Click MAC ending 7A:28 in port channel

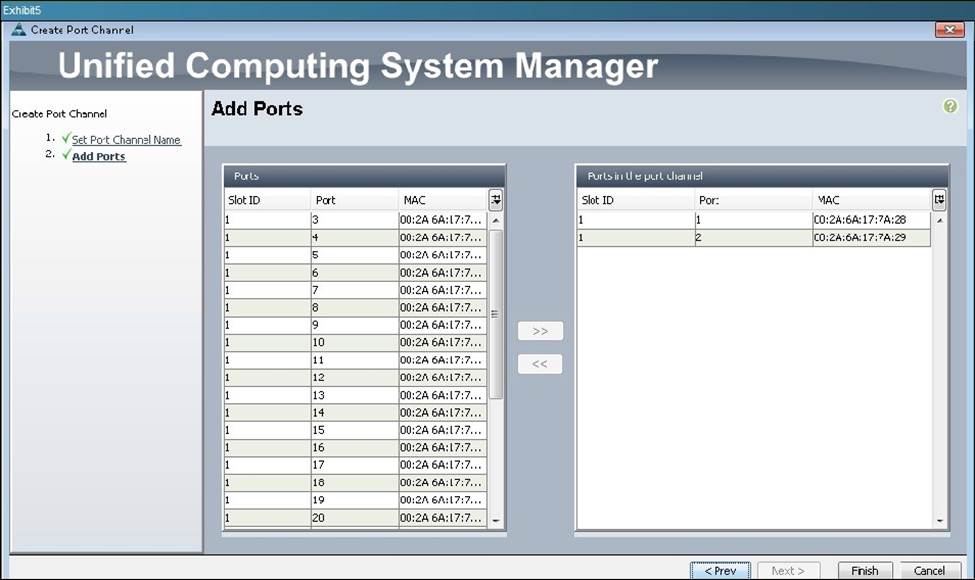pos(860,219)
